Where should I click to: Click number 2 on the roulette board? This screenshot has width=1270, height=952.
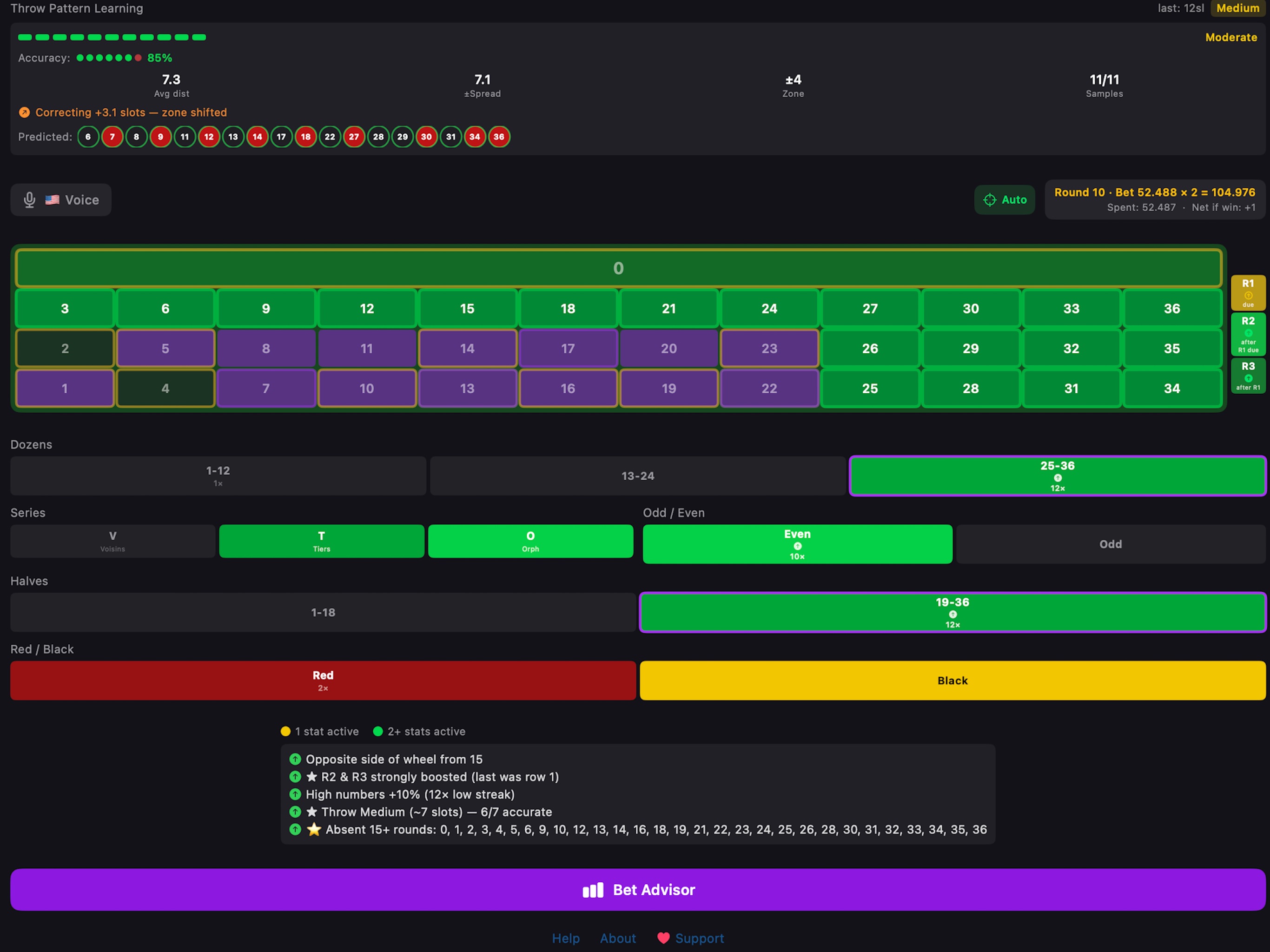(65, 349)
